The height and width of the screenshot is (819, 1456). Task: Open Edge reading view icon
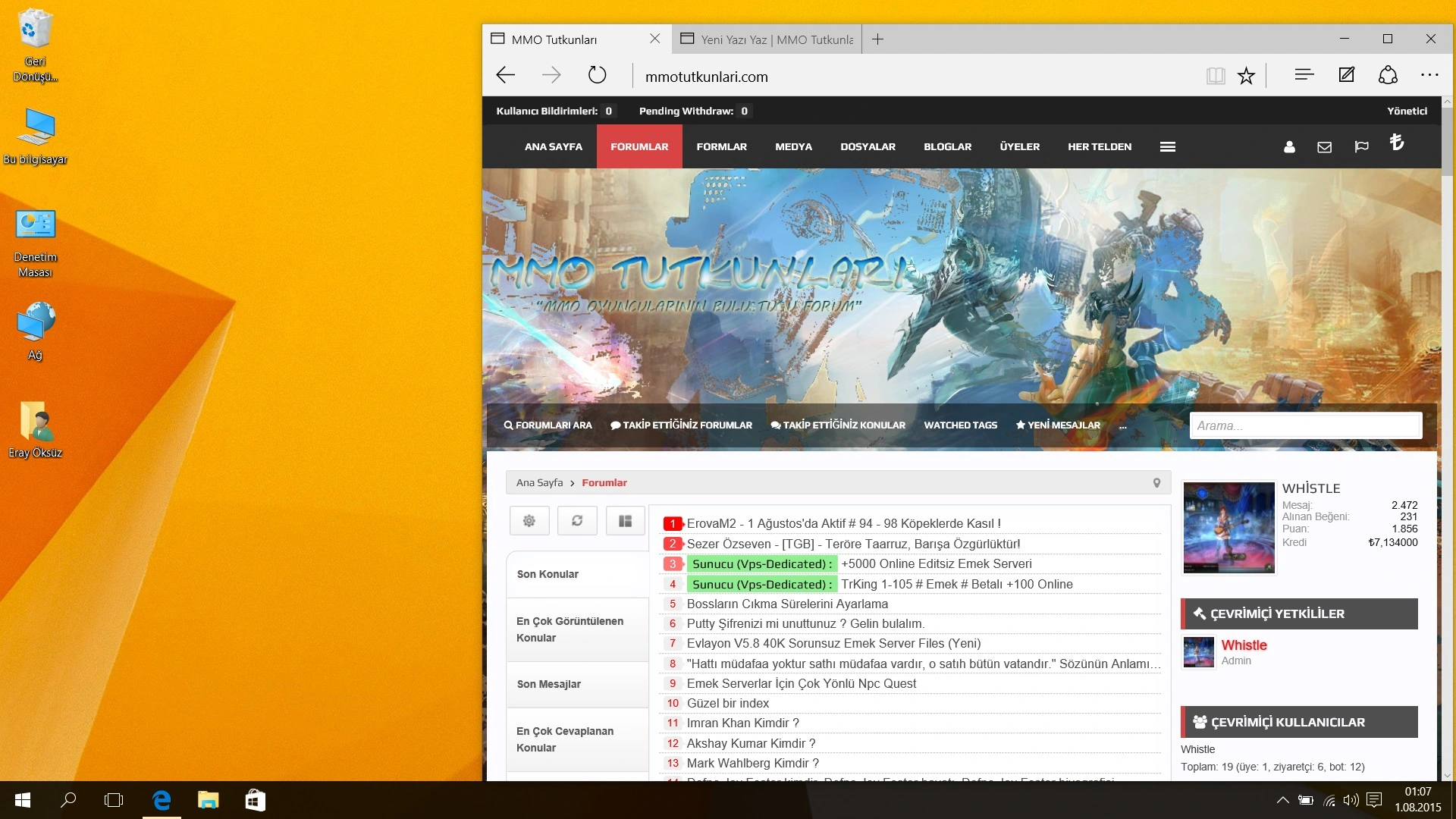pos(1216,75)
